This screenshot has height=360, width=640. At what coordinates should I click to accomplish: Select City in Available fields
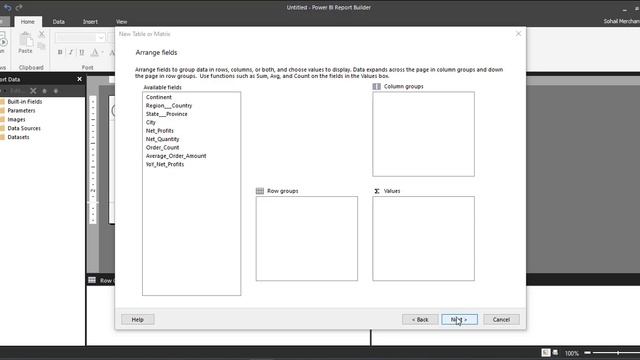point(151,122)
